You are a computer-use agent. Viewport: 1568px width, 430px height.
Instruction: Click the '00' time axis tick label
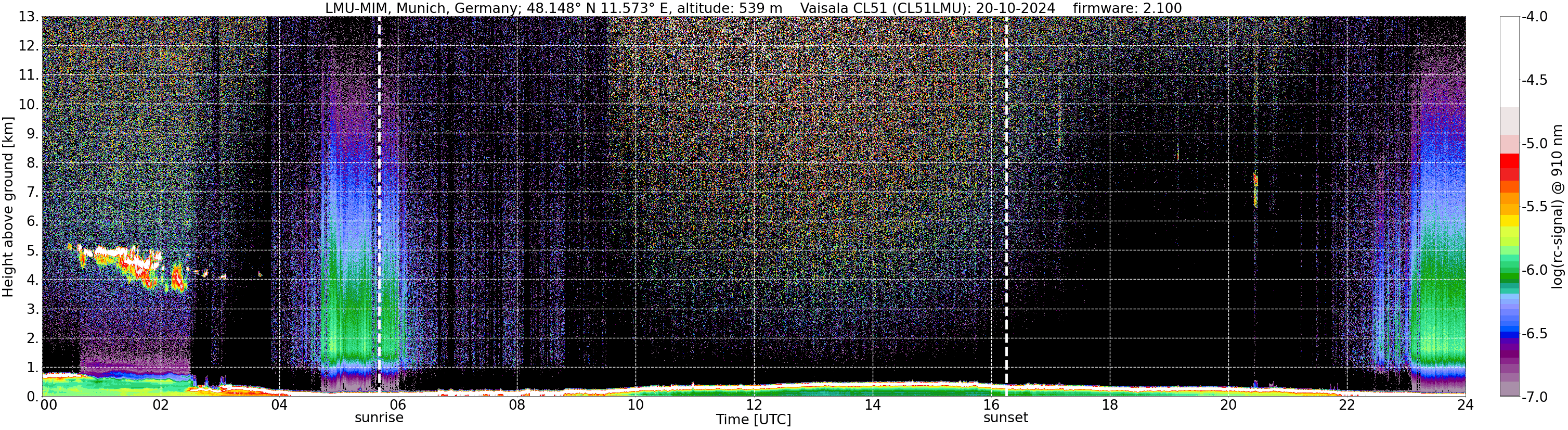(49, 405)
